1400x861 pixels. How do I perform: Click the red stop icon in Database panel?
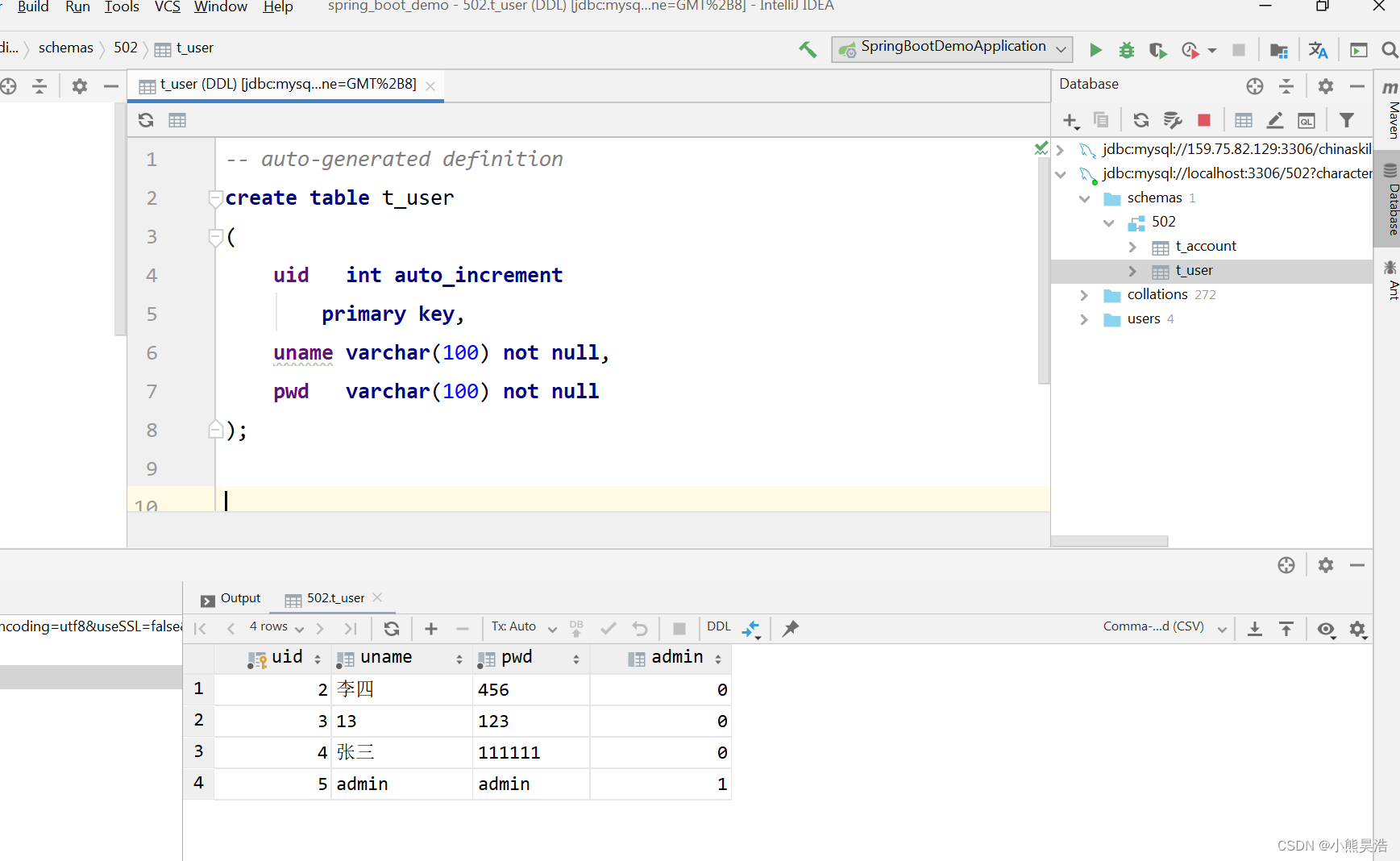[1204, 120]
